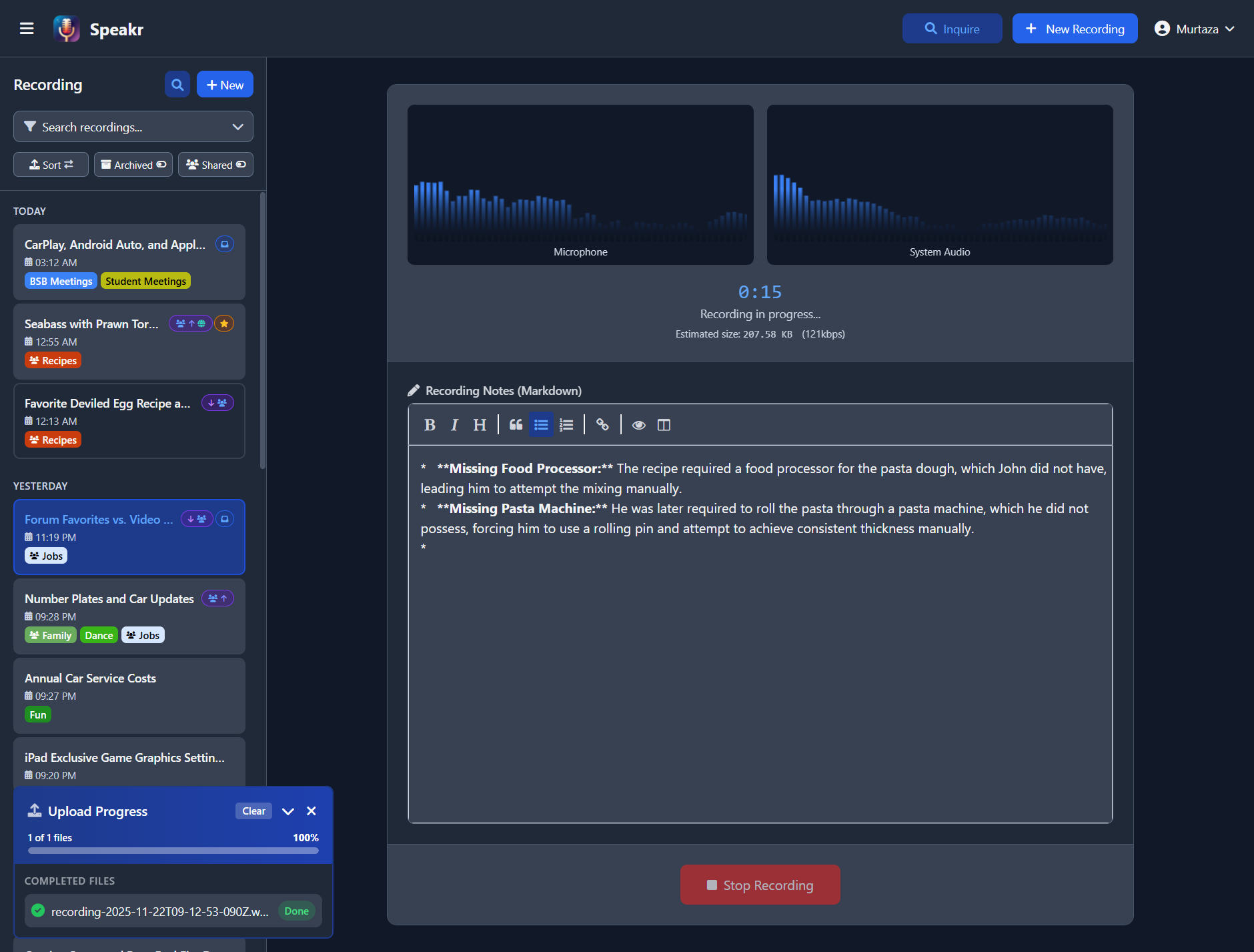Viewport: 1254px width, 952px height.
Task: Toggle the Shared recordings filter
Action: tap(215, 165)
